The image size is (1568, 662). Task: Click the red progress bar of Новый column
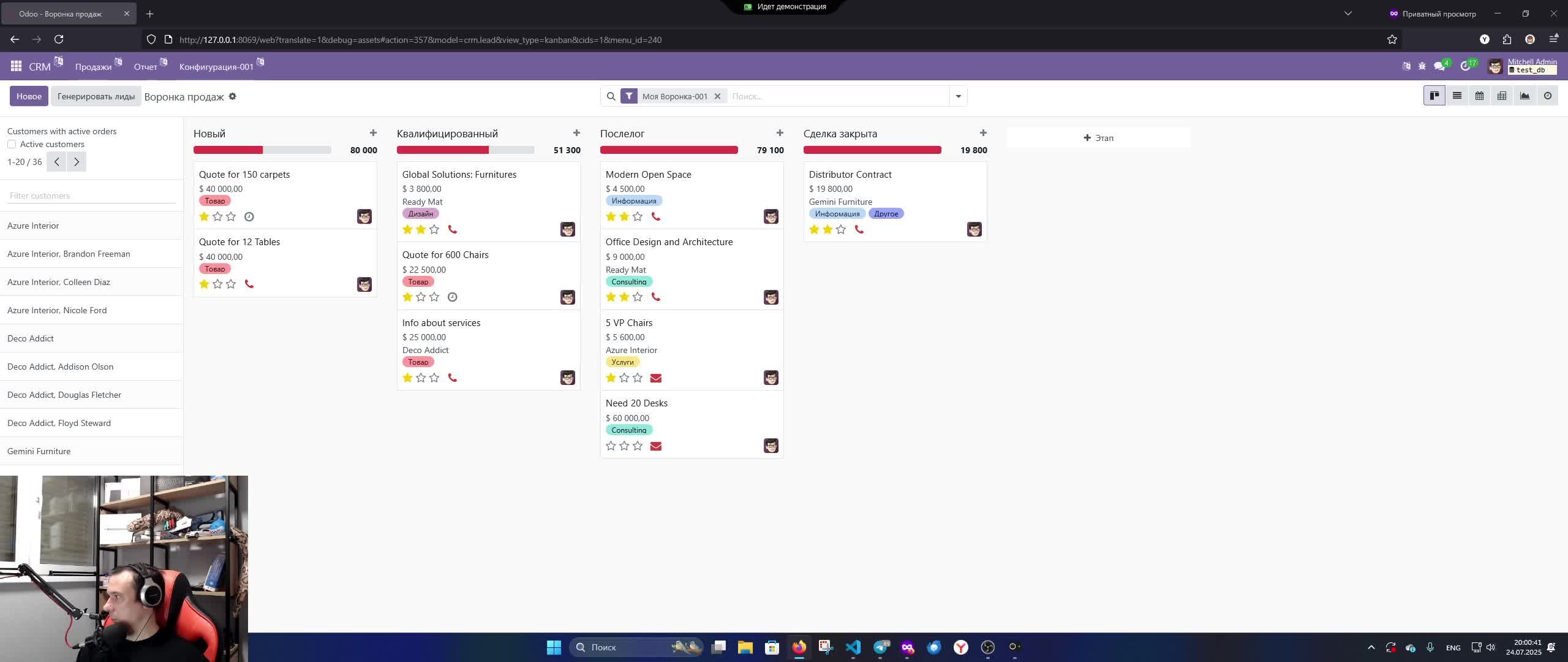coord(228,150)
